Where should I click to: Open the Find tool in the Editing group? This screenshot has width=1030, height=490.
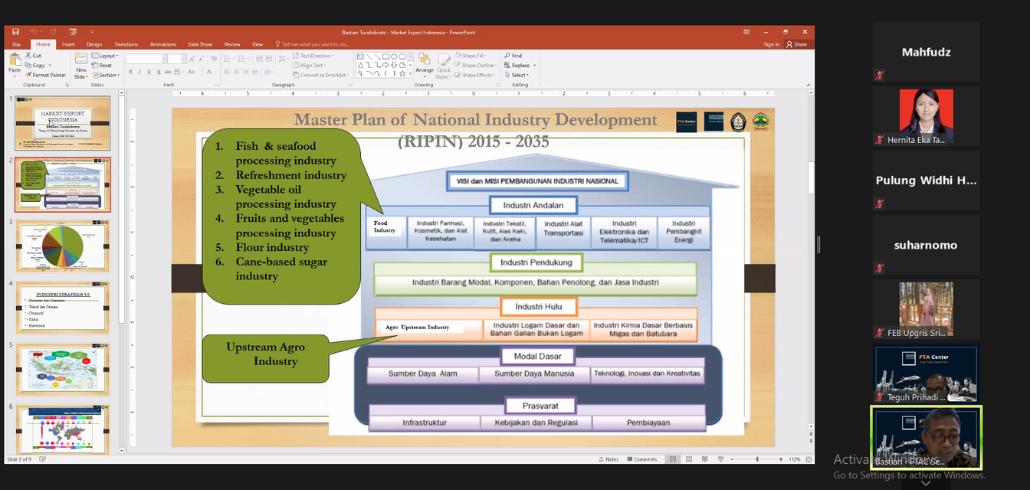513,56
